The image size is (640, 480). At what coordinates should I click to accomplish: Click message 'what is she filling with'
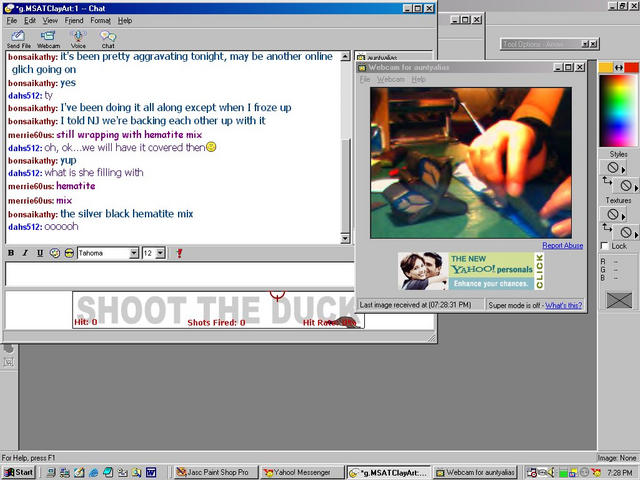click(x=94, y=173)
